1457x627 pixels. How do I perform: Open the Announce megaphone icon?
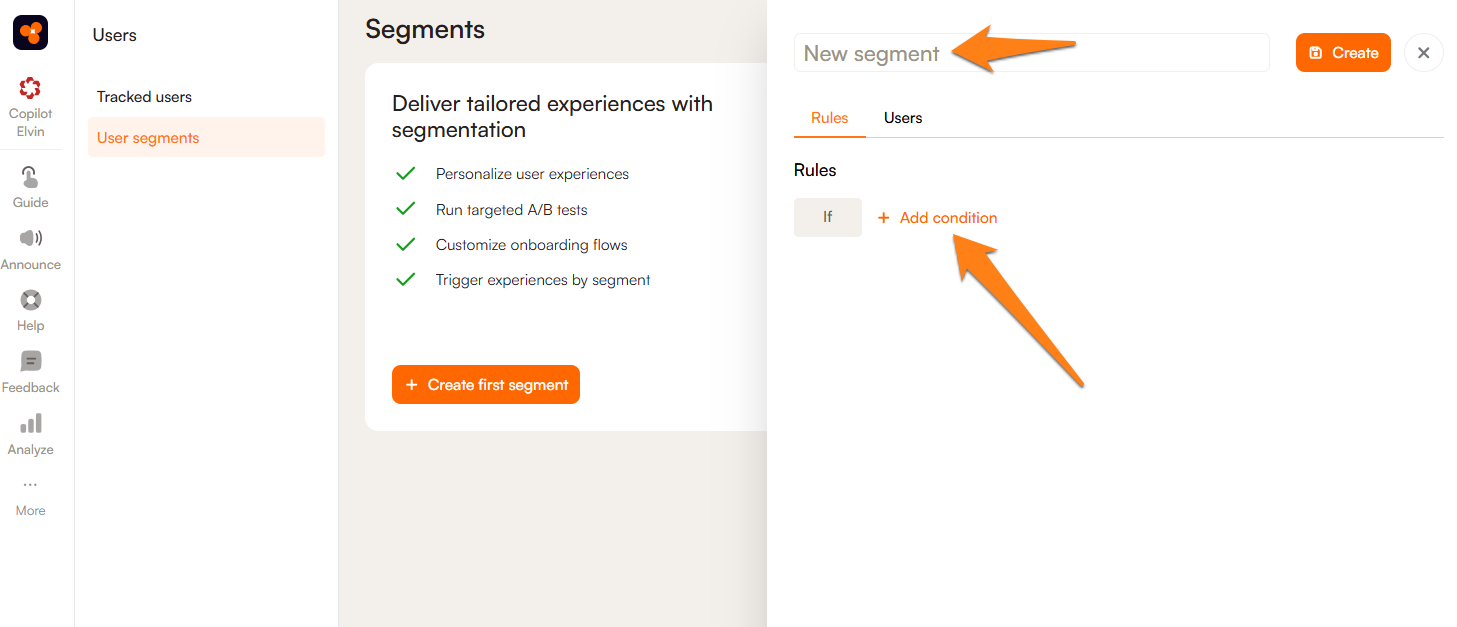click(x=30, y=239)
